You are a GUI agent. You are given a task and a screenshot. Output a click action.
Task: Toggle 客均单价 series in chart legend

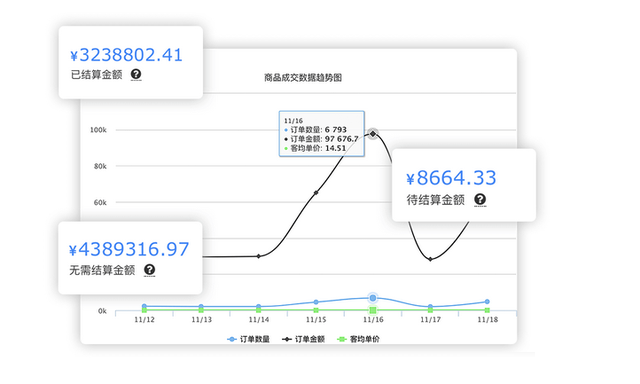pos(358,339)
